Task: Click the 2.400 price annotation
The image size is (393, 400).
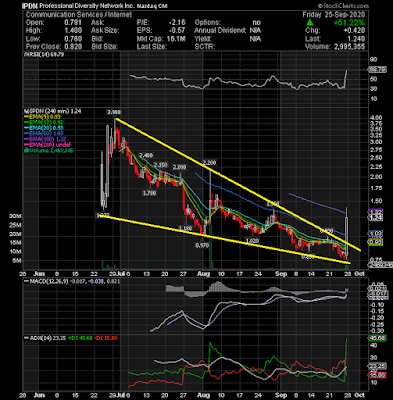Action: point(146,155)
